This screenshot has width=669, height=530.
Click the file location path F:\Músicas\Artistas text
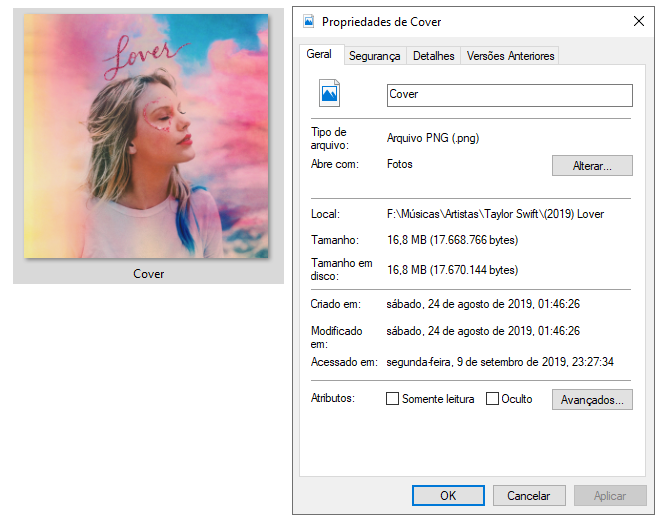pos(495,214)
